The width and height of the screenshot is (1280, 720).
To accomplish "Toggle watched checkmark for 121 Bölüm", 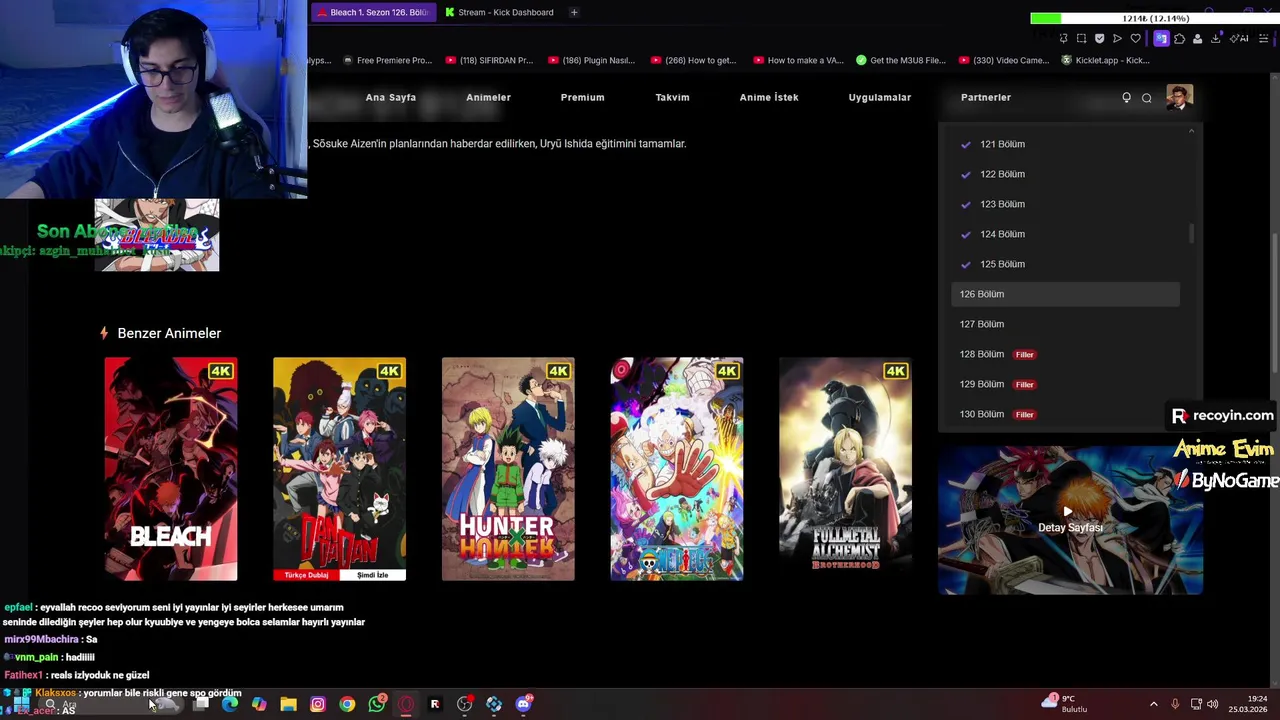I will pos(966,144).
